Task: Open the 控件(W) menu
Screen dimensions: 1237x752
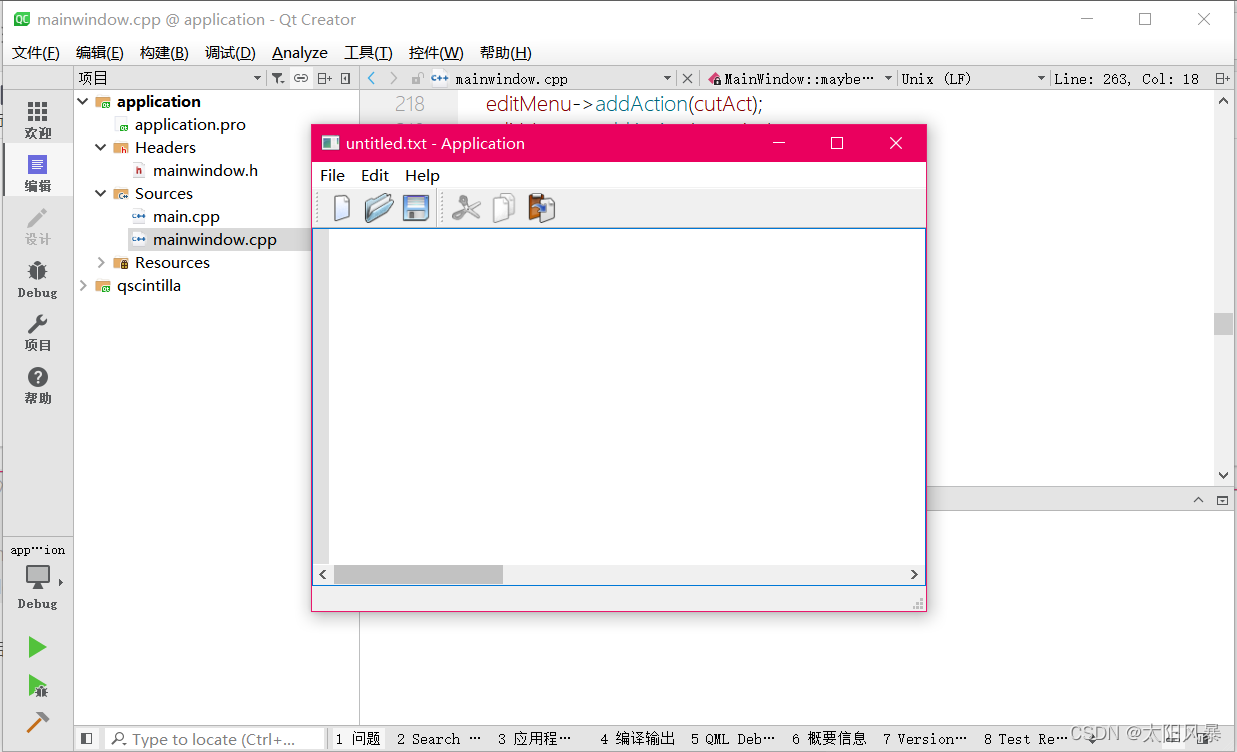Action: coord(436,53)
